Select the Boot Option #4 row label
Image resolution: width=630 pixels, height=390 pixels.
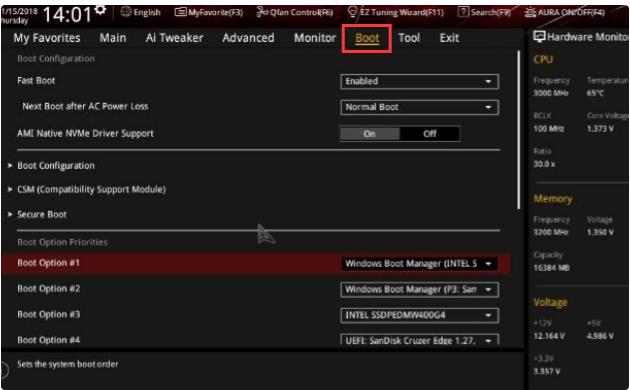[x=48, y=340]
